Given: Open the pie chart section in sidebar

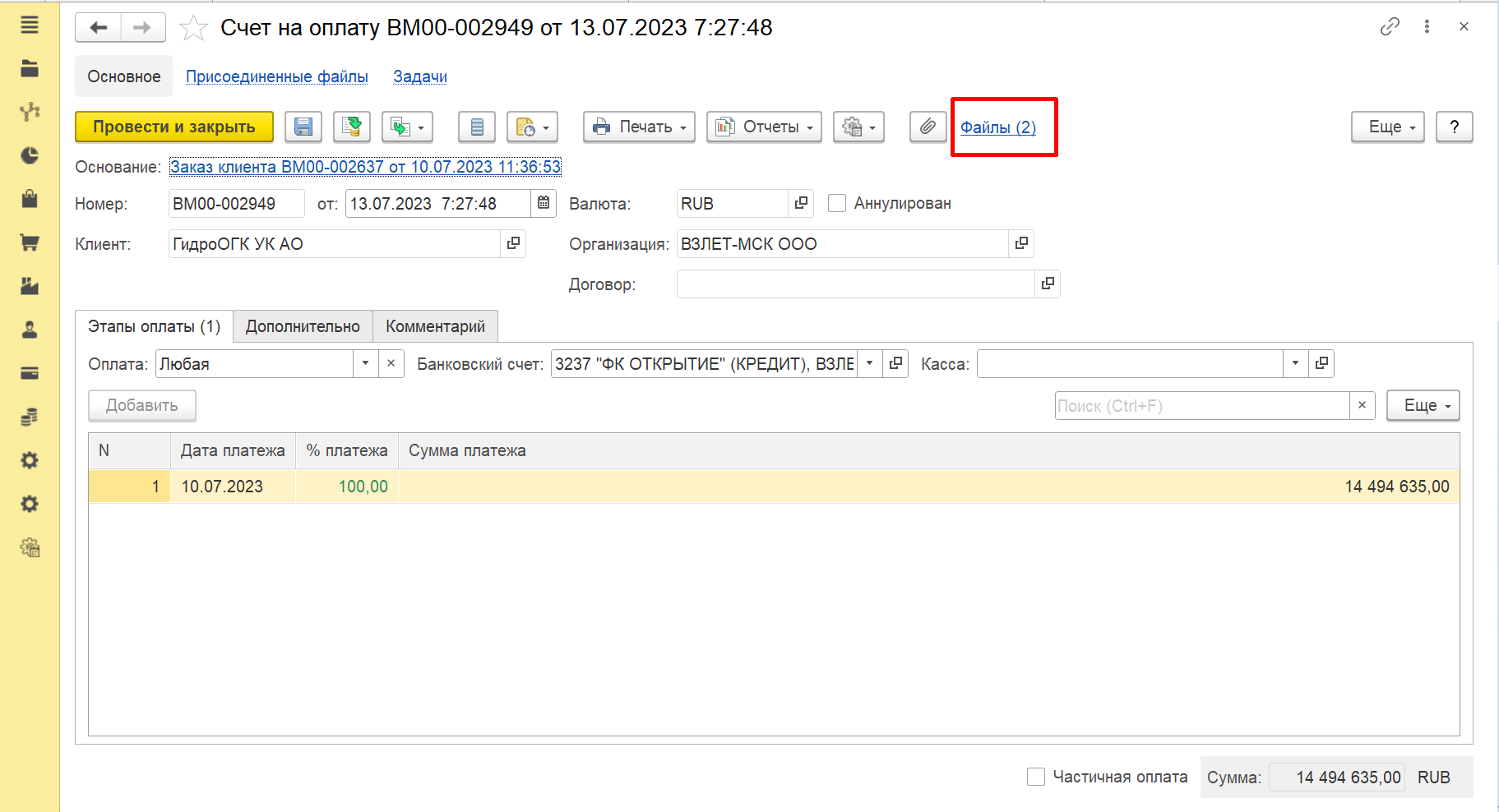Looking at the screenshot, I should tap(30, 155).
